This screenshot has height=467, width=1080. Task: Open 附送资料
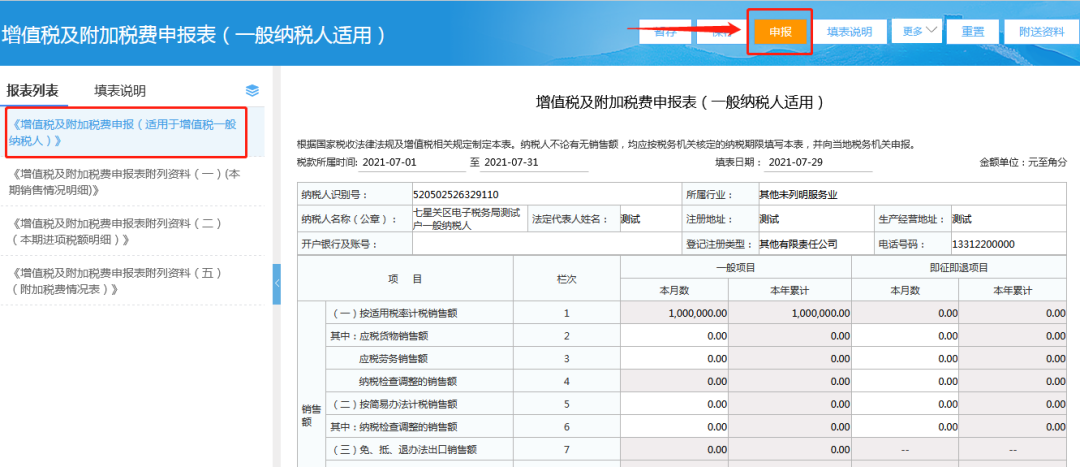[1041, 32]
